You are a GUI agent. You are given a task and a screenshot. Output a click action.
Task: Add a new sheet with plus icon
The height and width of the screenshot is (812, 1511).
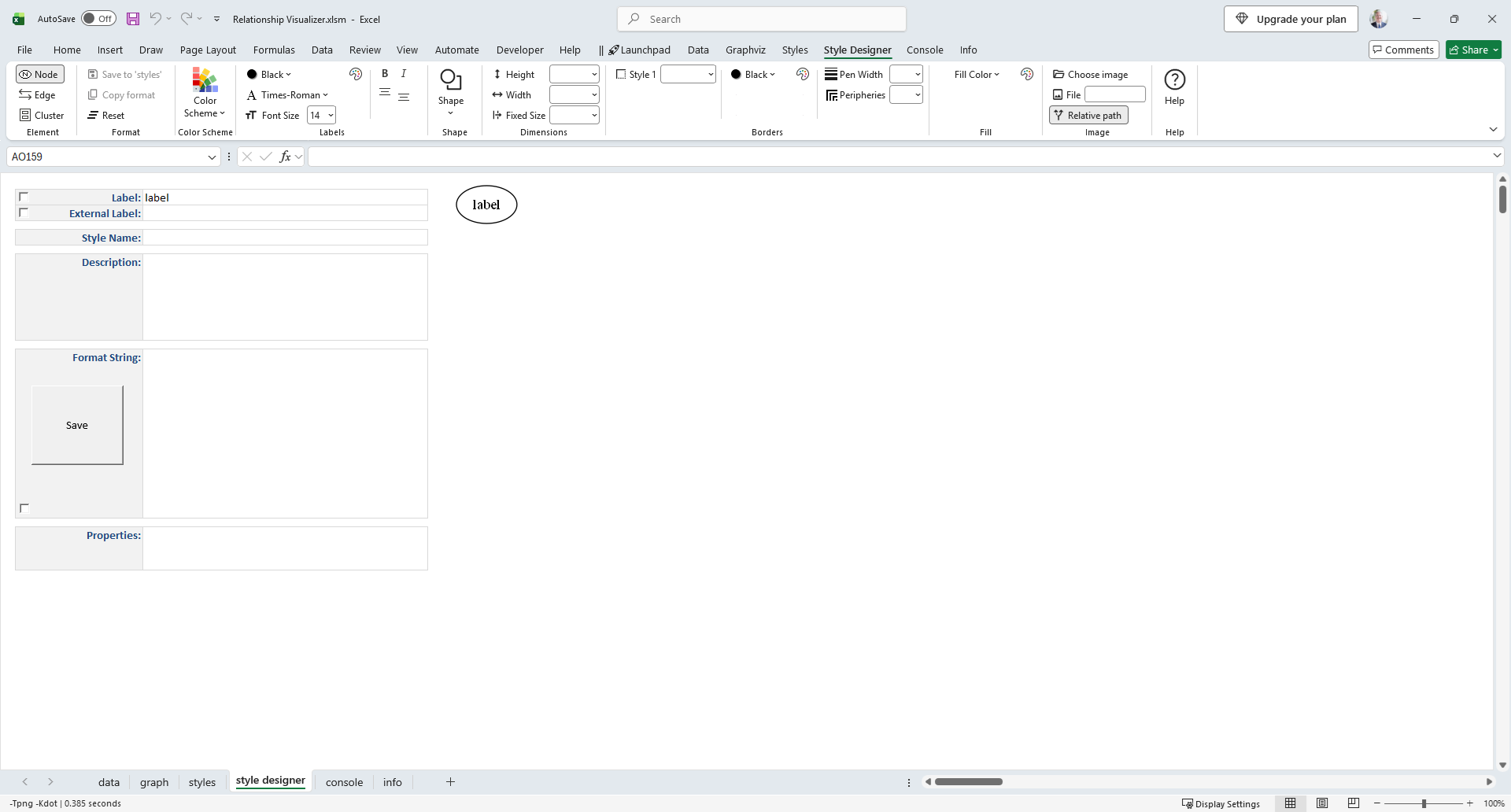(x=450, y=781)
